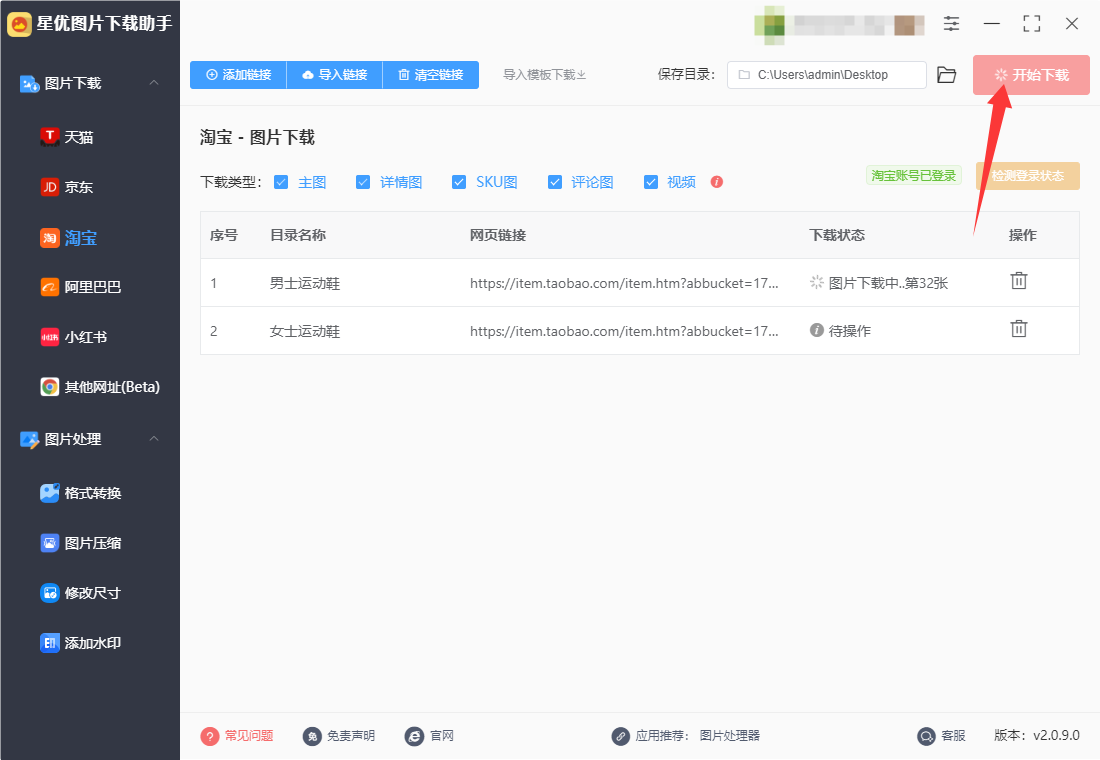The image size is (1100, 760).
Task: Open 其他网址(Beta) in the sidebar
Action: pos(100,387)
